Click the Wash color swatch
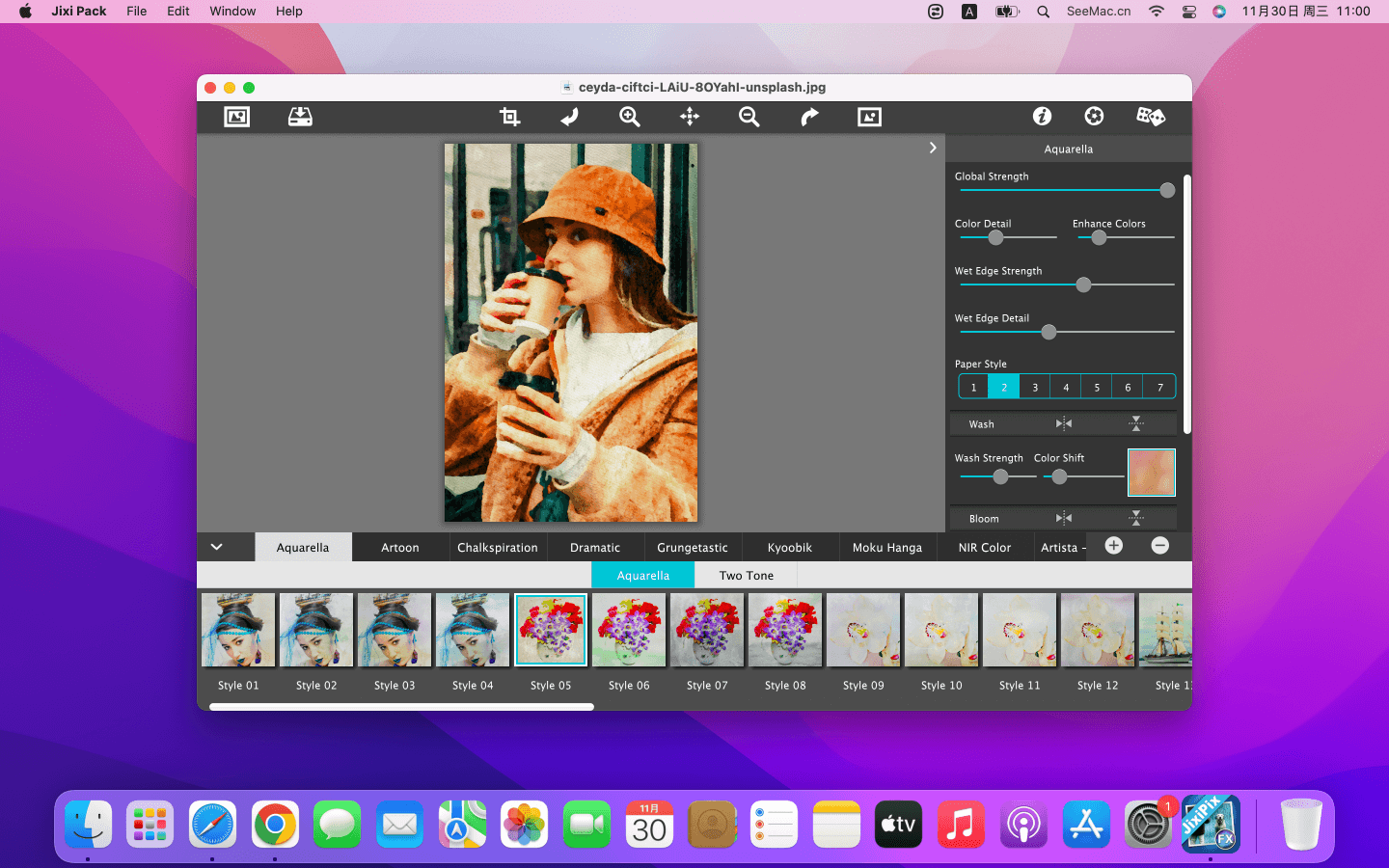This screenshot has height=868, width=1389. [x=1151, y=473]
